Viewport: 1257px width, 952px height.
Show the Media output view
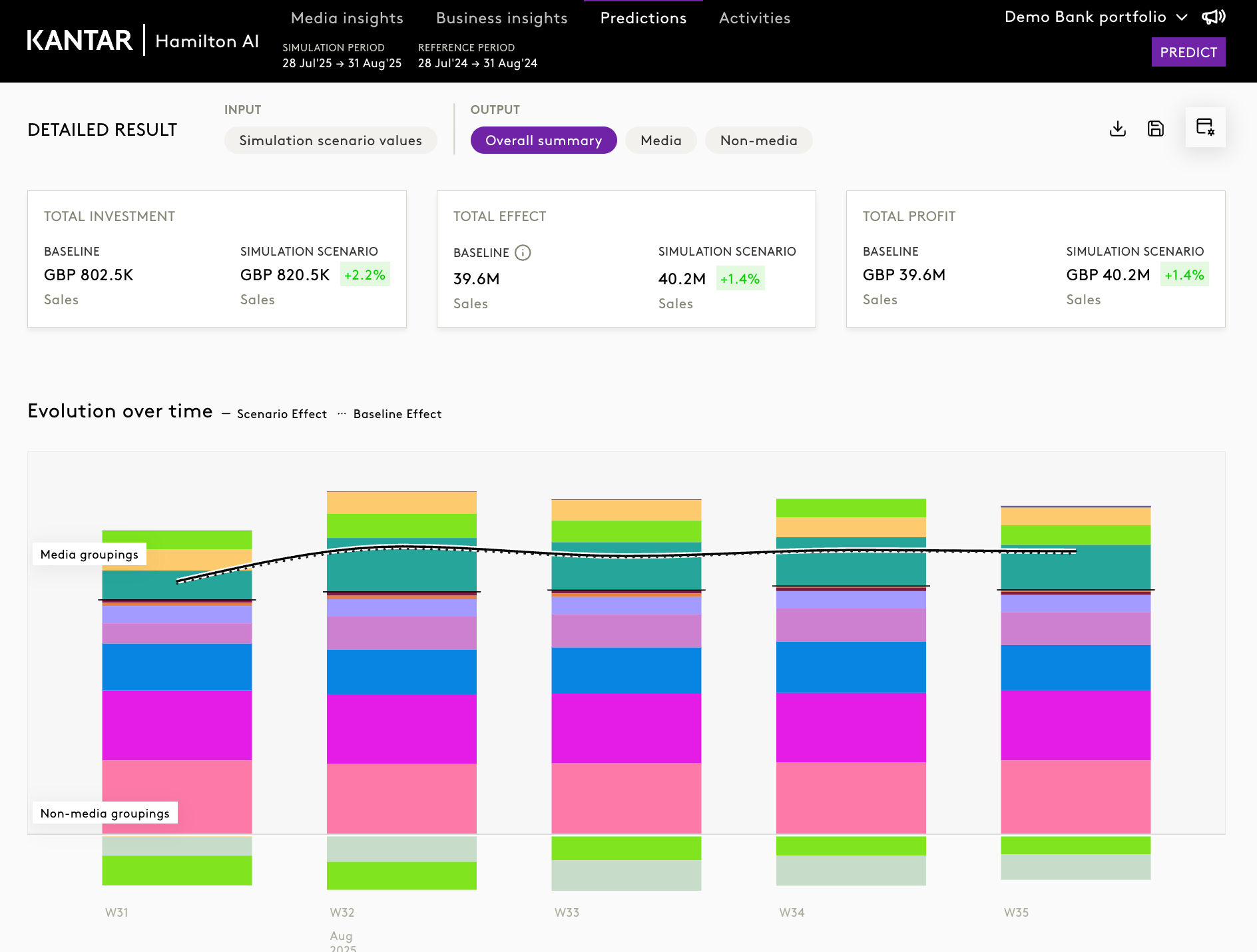pyautogui.click(x=661, y=140)
